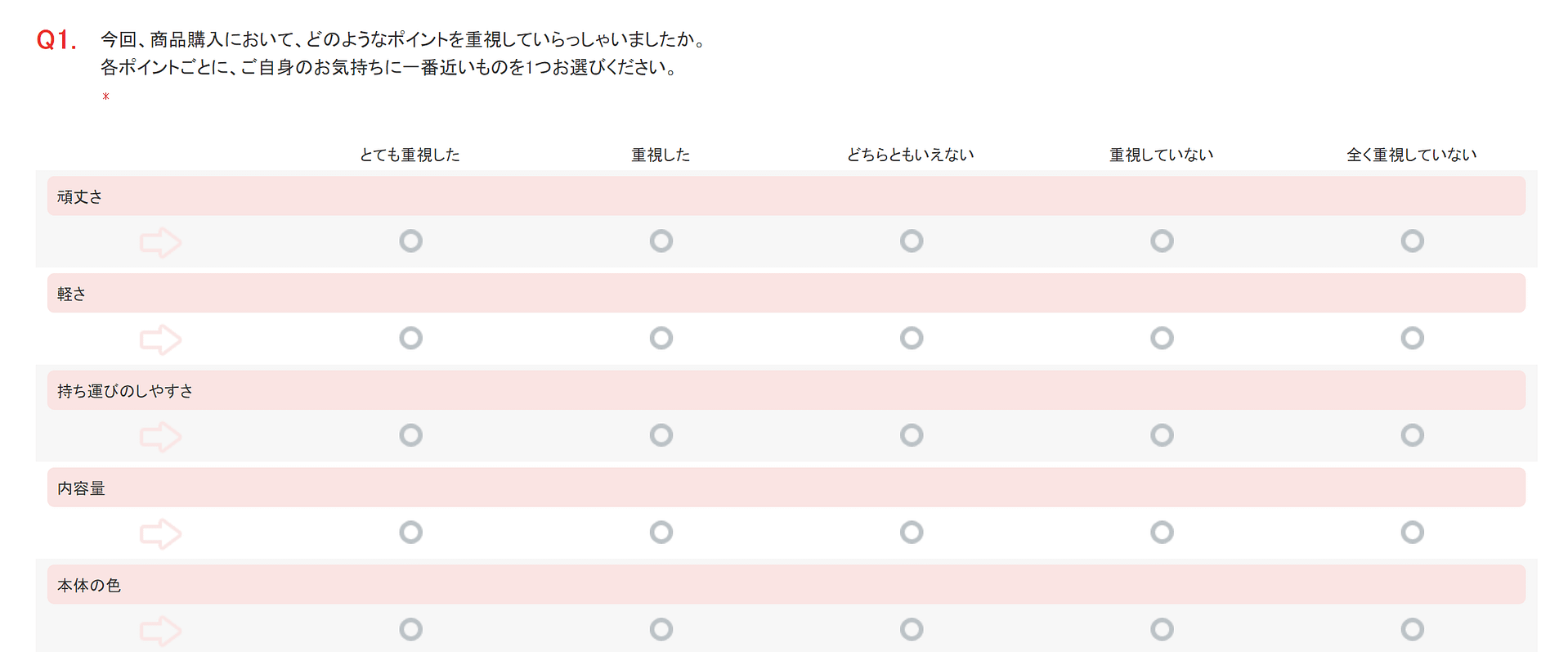
Task: Click the 本体の色 row header bar
Action: pos(785,585)
